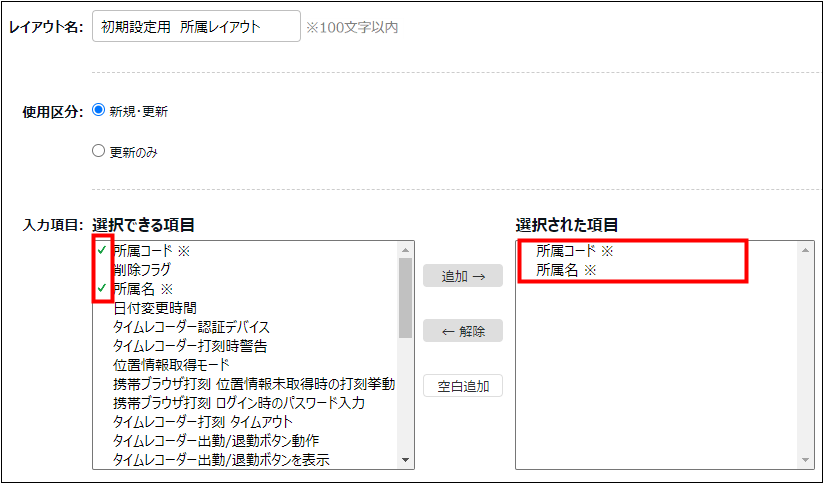The width and height of the screenshot is (823, 485).
Task: Select 所属コード in the selected items list
Action: [x=574, y=251]
